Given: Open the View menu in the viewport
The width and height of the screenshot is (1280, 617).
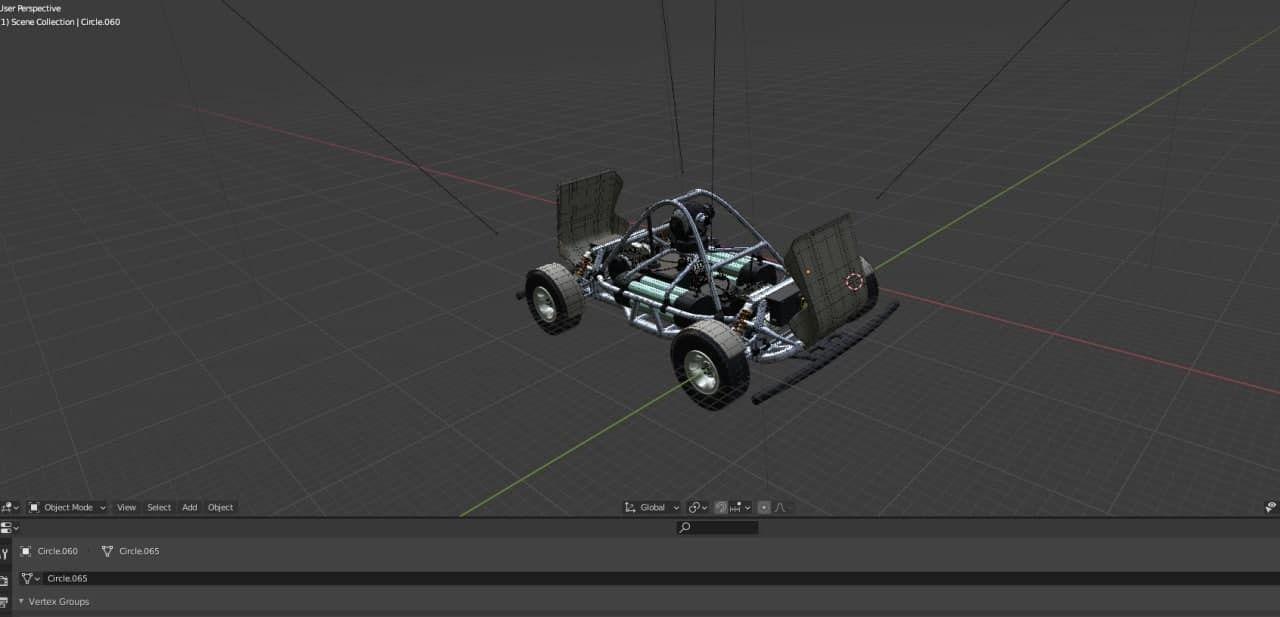Looking at the screenshot, I should tap(125, 507).
